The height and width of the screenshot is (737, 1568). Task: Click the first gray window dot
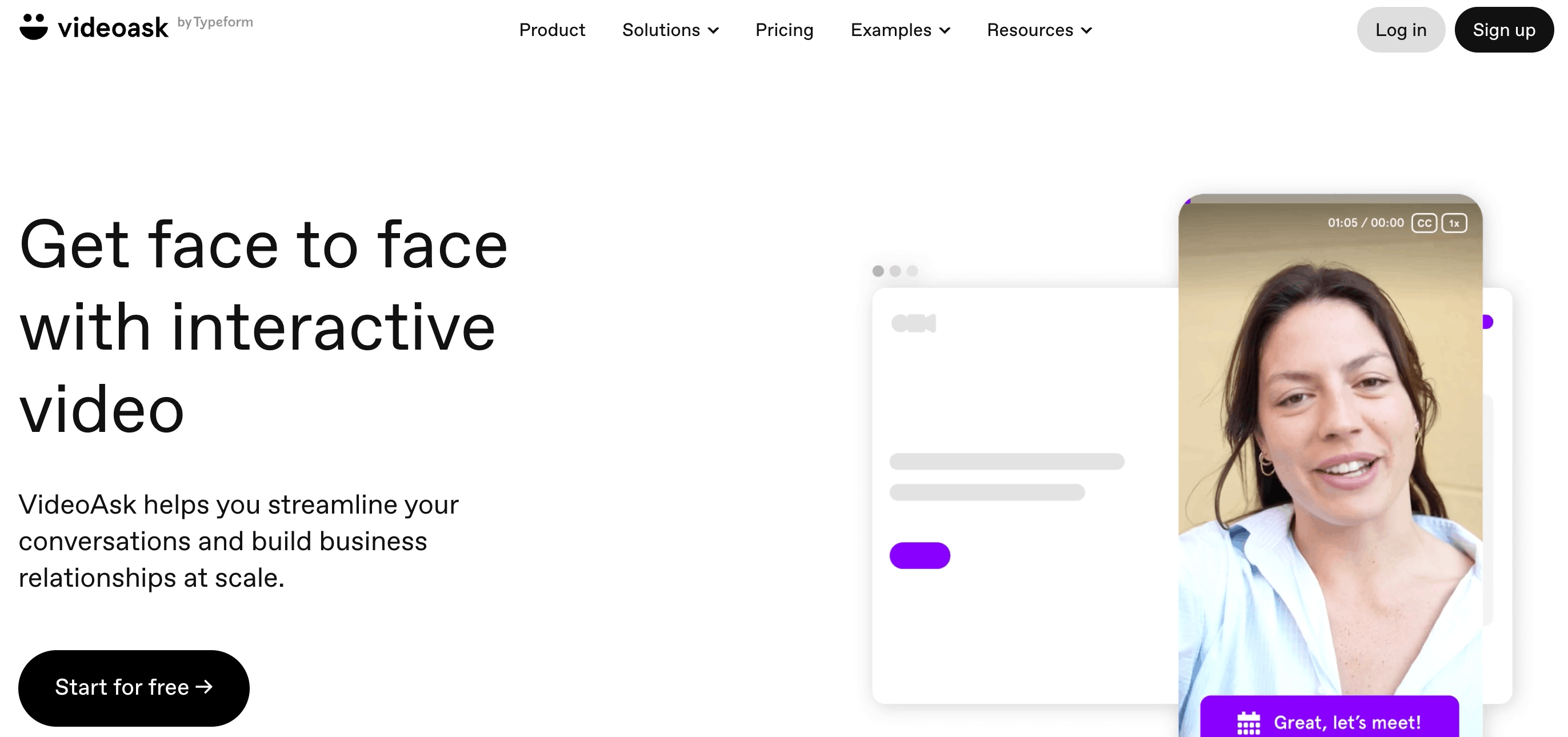[x=878, y=271]
